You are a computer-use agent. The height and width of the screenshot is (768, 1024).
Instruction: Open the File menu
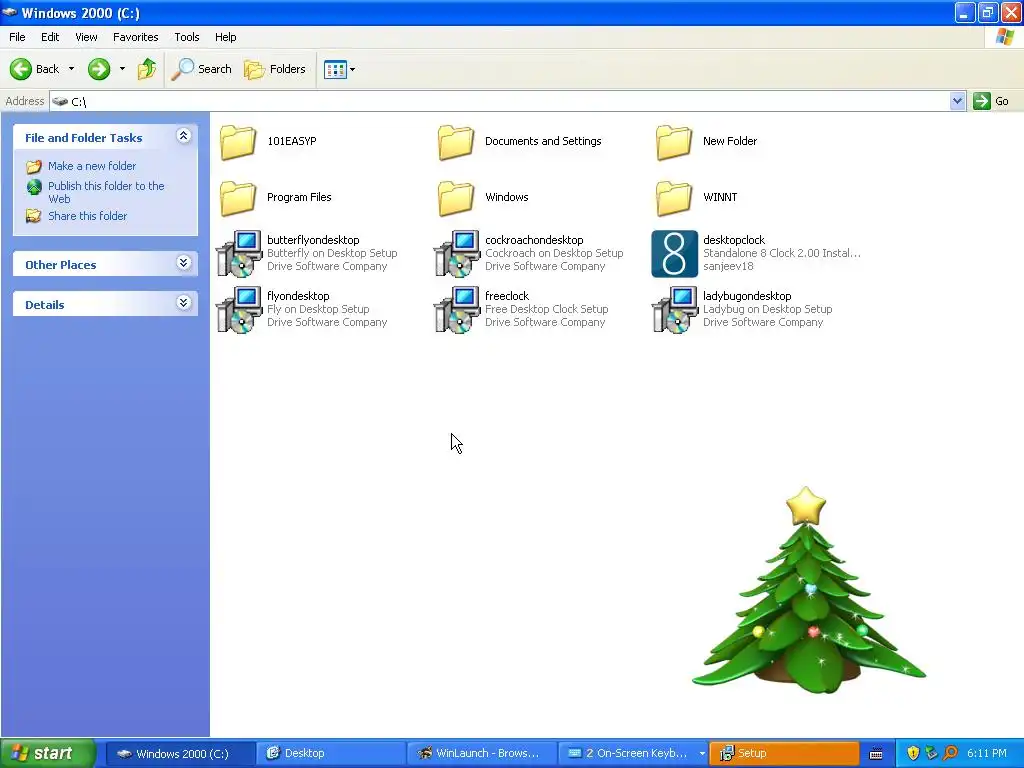tap(17, 37)
